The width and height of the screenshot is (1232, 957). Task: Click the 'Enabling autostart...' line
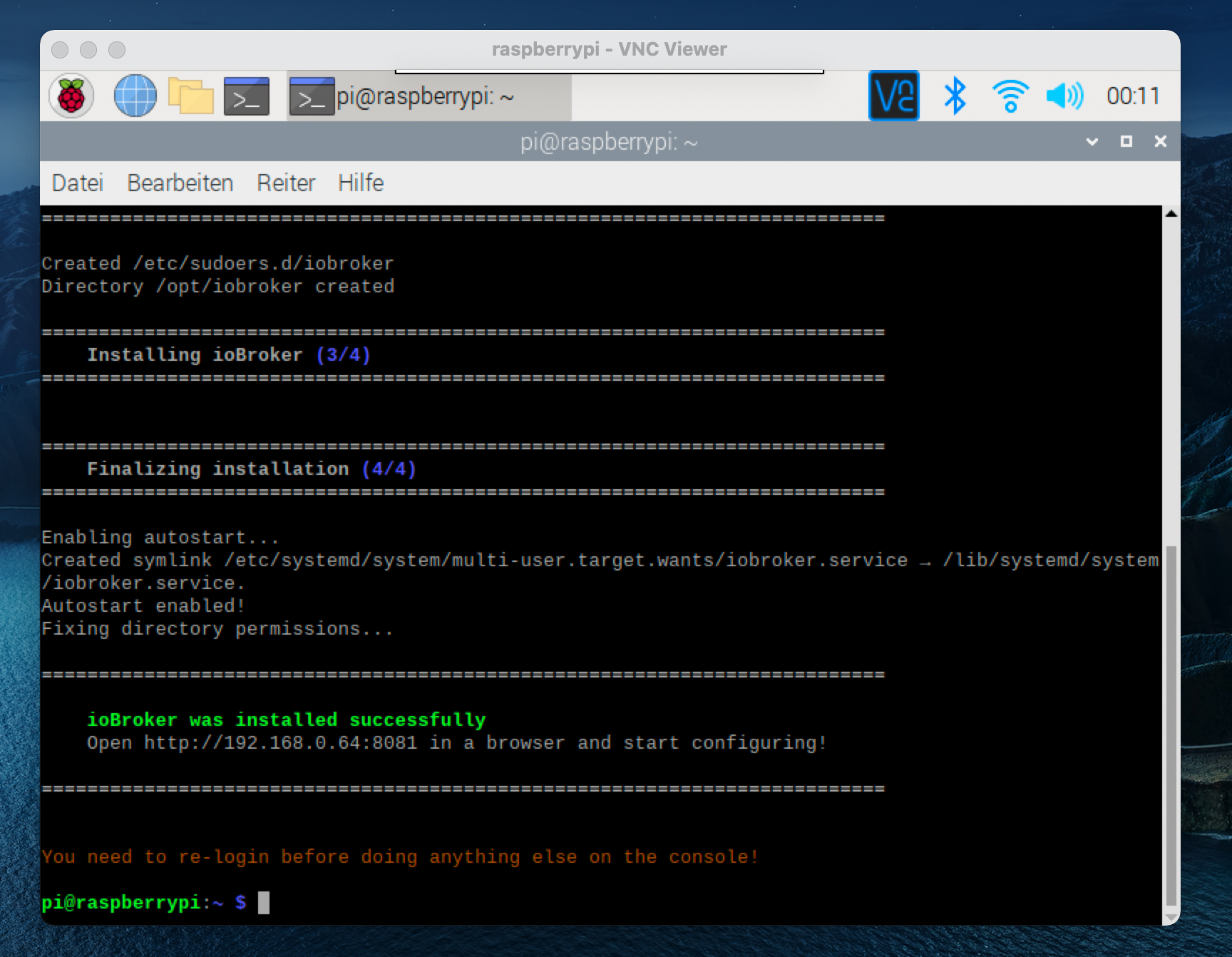point(160,538)
